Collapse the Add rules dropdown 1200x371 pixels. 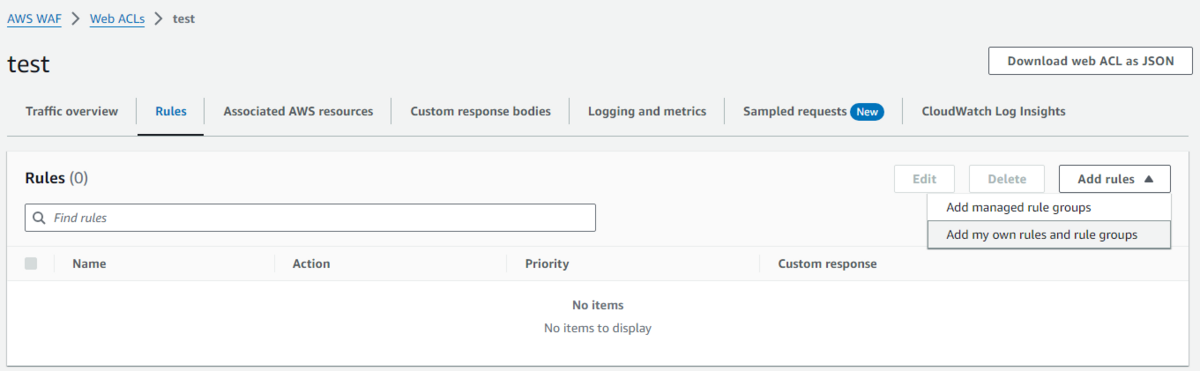(1115, 179)
